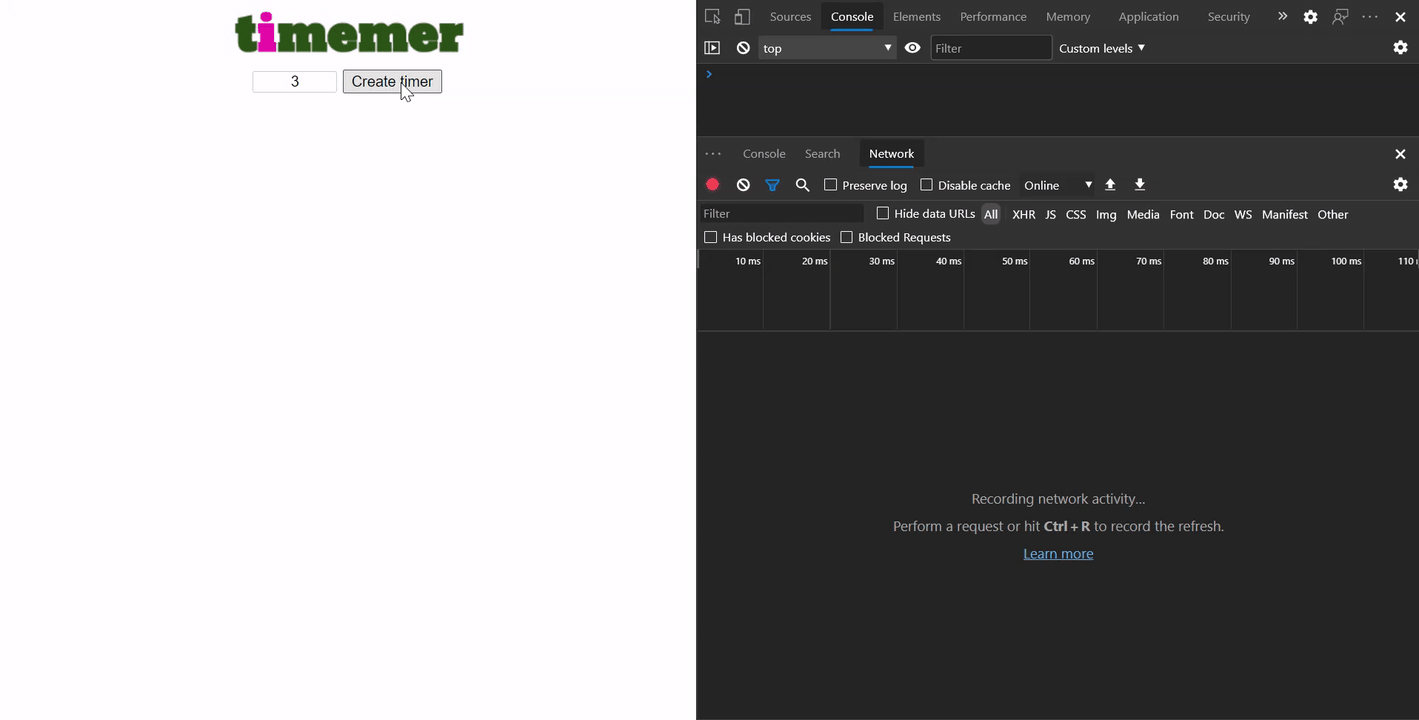Screen dimensions: 1419x720
Task: Filter requests by Font
Action: click(1181, 214)
